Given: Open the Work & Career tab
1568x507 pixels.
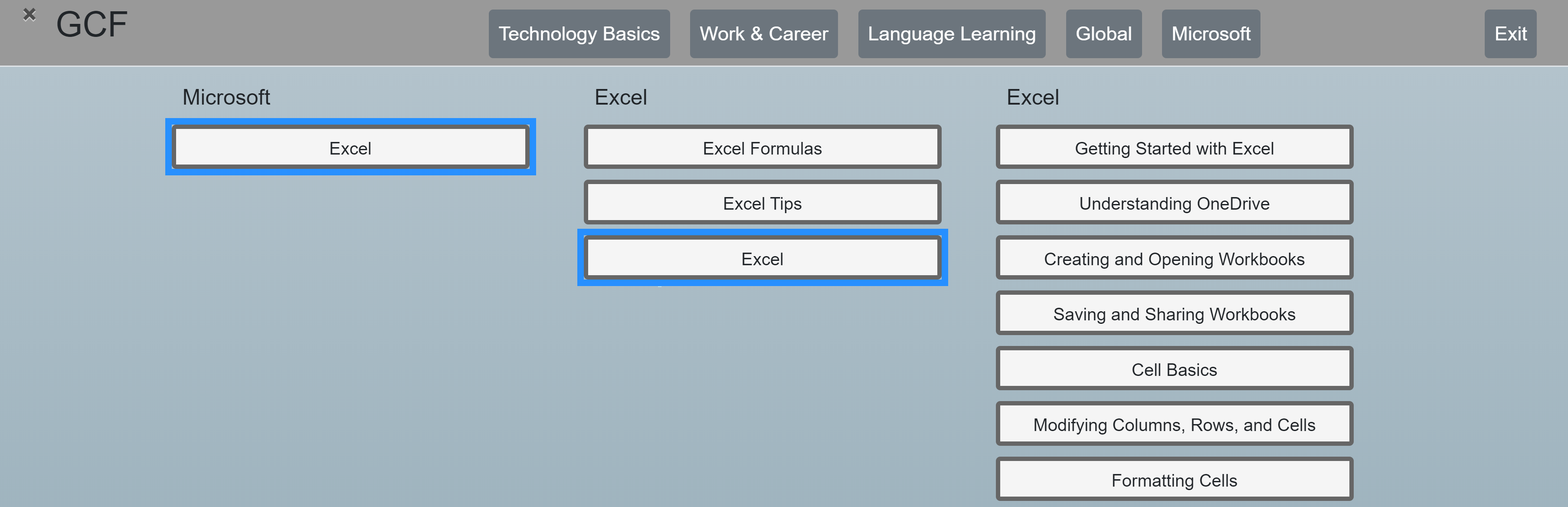Looking at the screenshot, I should 763,34.
